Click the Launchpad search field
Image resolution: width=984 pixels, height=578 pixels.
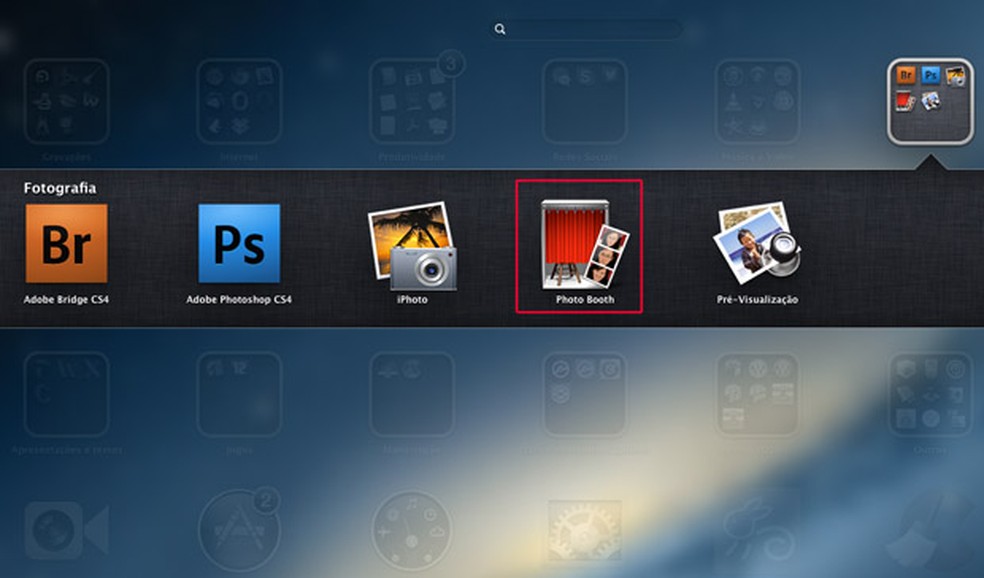[586, 29]
